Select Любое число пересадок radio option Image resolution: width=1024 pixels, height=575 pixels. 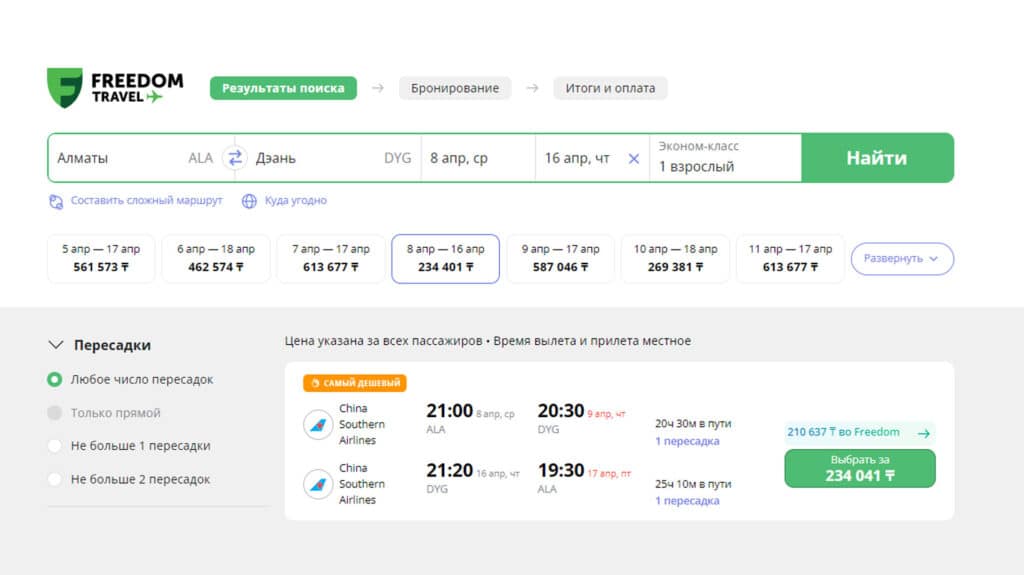pos(54,380)
